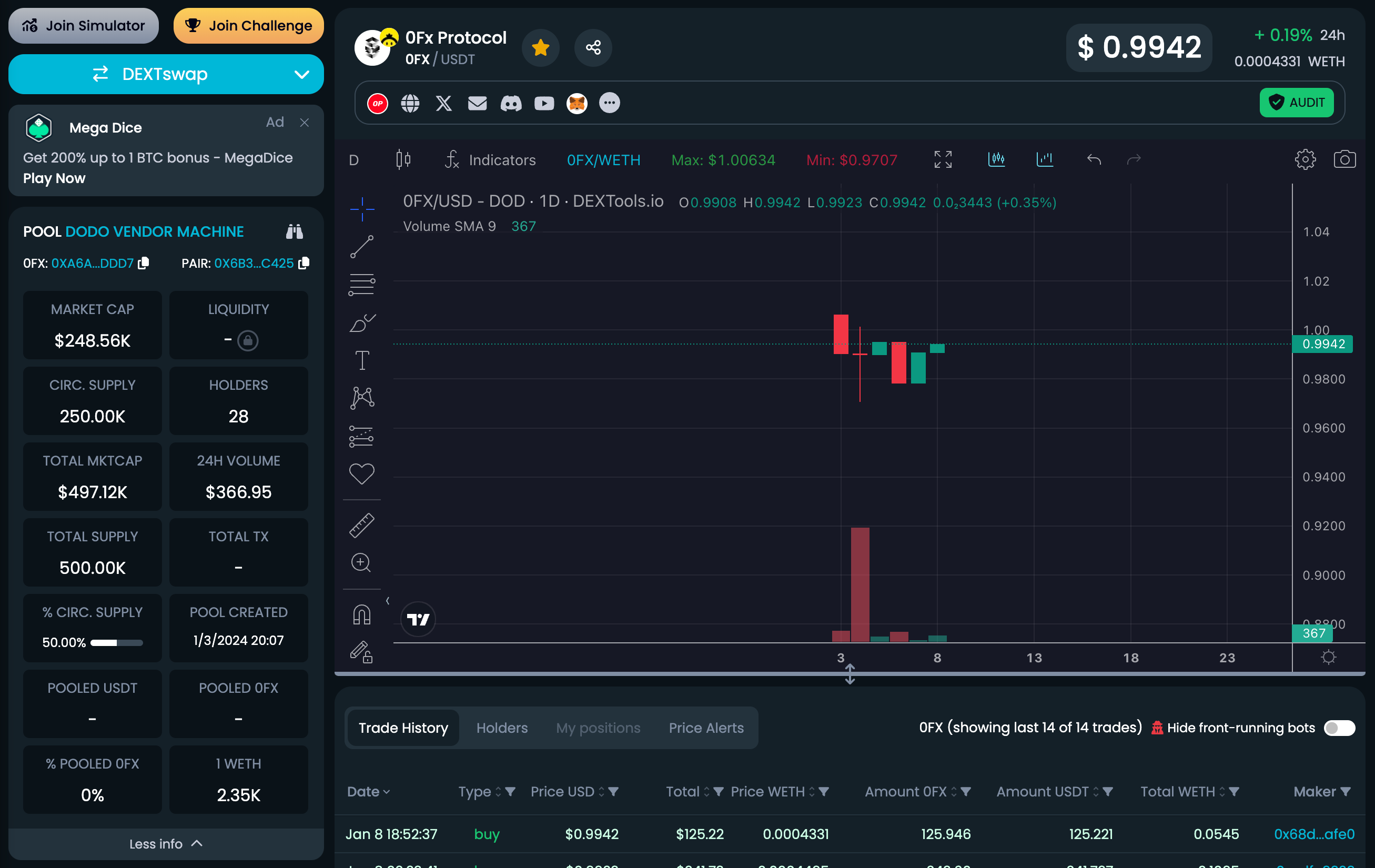Switch to the Trade History tab
This screenshot has width=1375, height=868.
[403, 728]
